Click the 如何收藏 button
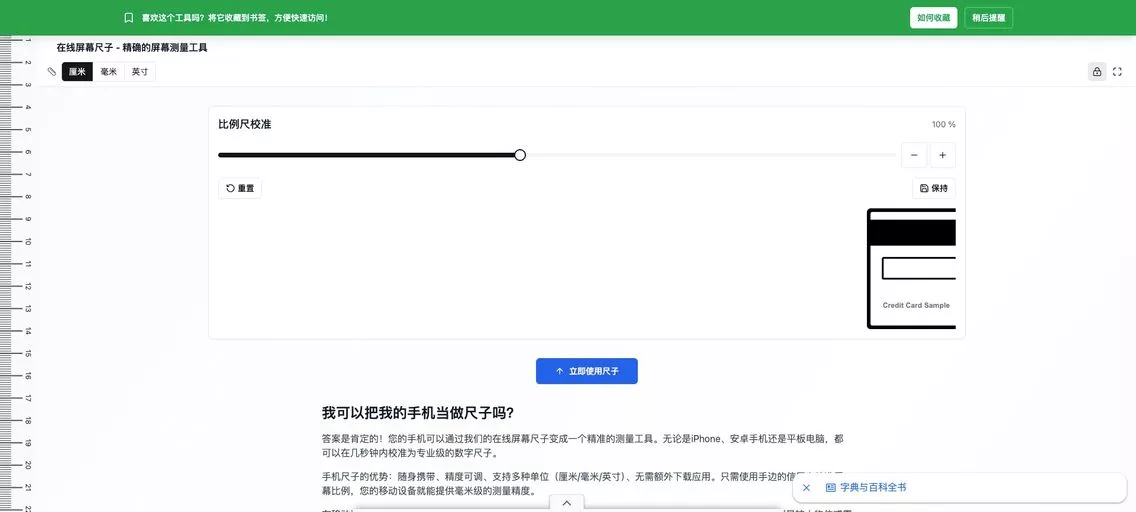Screen dimensions: 1136x512 [x=934, y=18]
